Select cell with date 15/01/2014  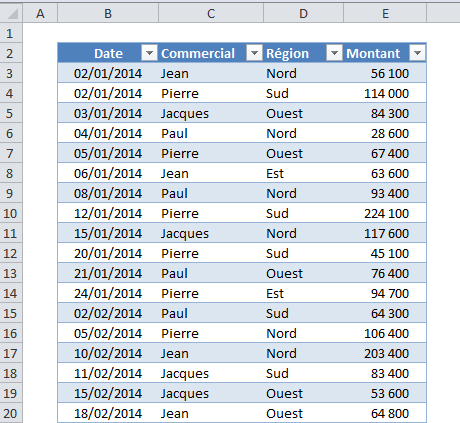click(108, 233)
